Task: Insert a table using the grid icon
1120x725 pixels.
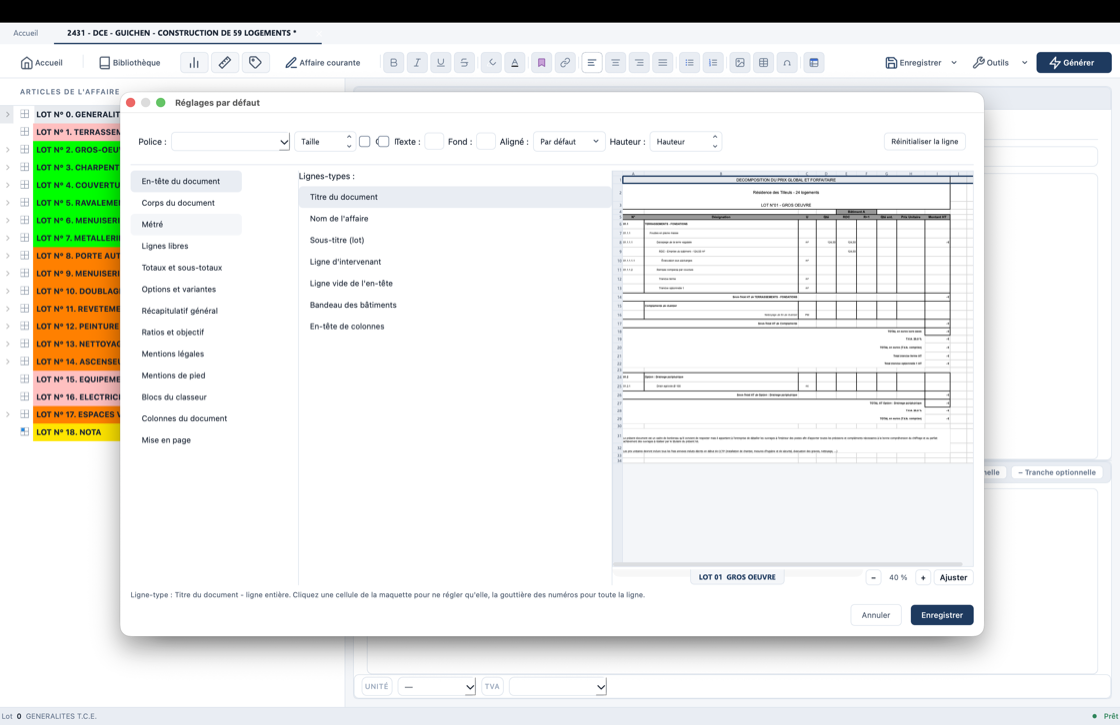Action: (x=764, y=63)
